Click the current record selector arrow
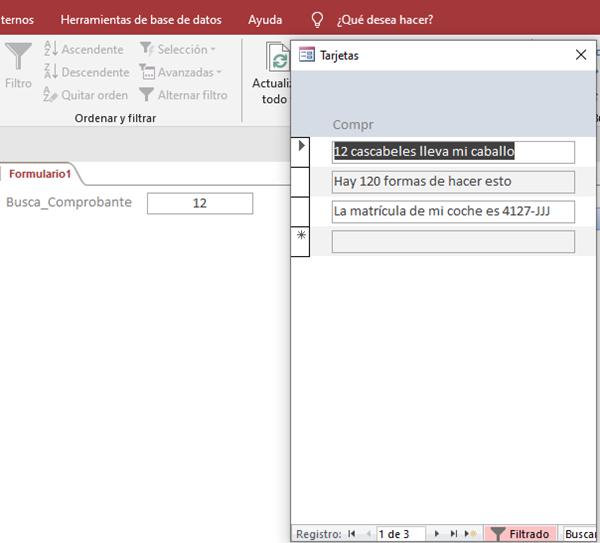600x543 pixels. point(301,152)
